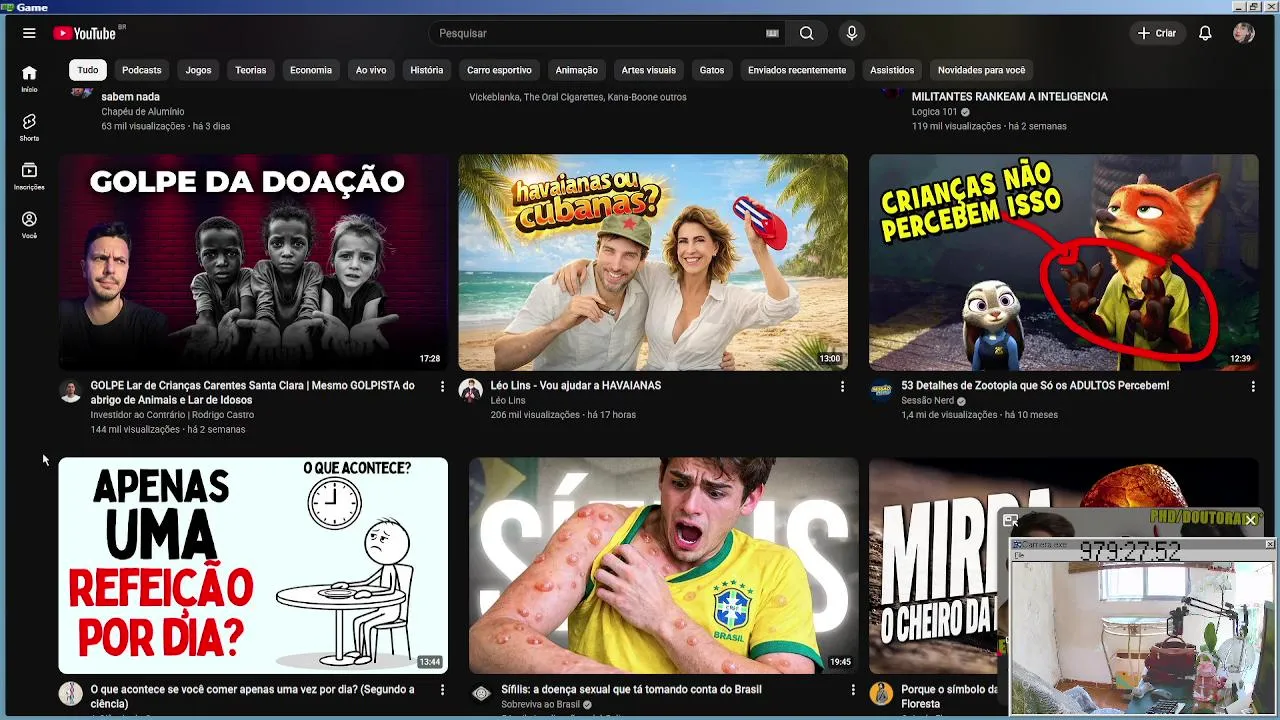The image size is (1280, 720).
Task: Open title MILITANTES RANKEAM A INTELIGENCIA
Action: tap(1010, 97)
